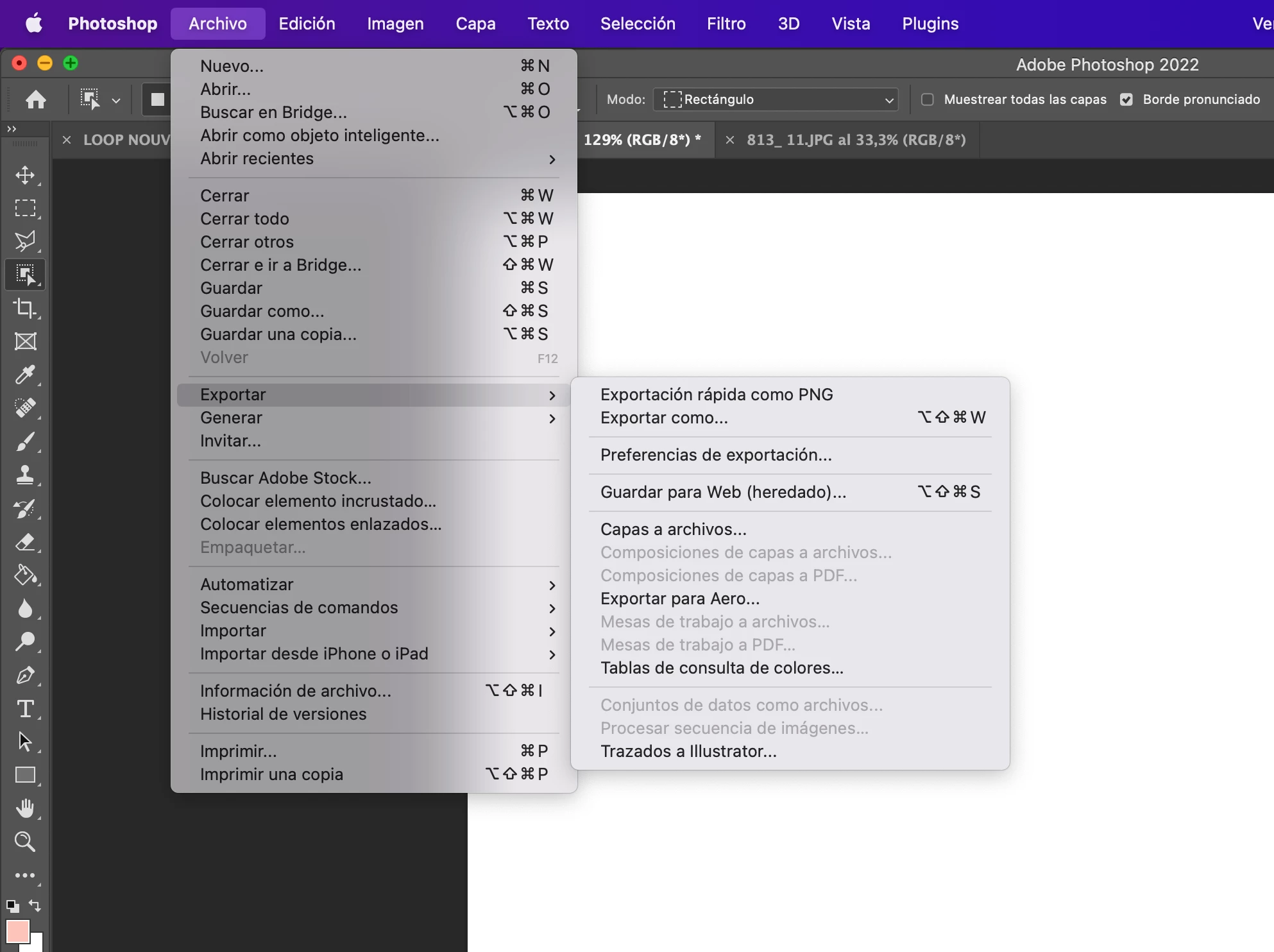Viewport: 1274px width, 952px height.
Task: Uncheck Borde pronunciado option
Action: 1126,99
